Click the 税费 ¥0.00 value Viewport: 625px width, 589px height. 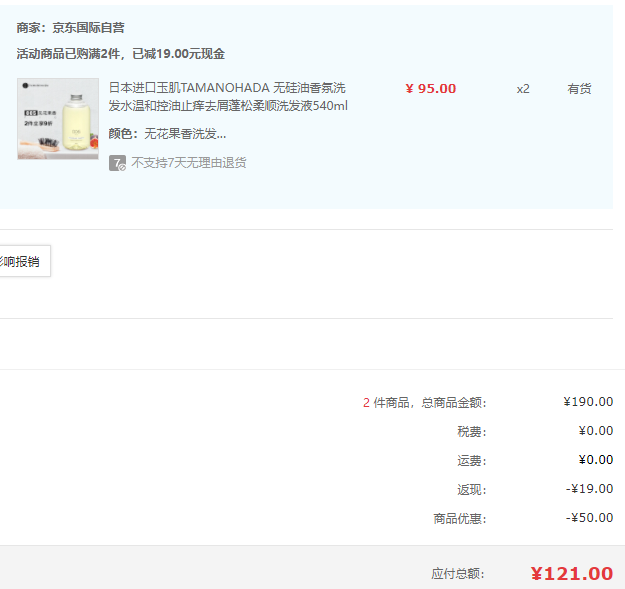tap(596, 431)
